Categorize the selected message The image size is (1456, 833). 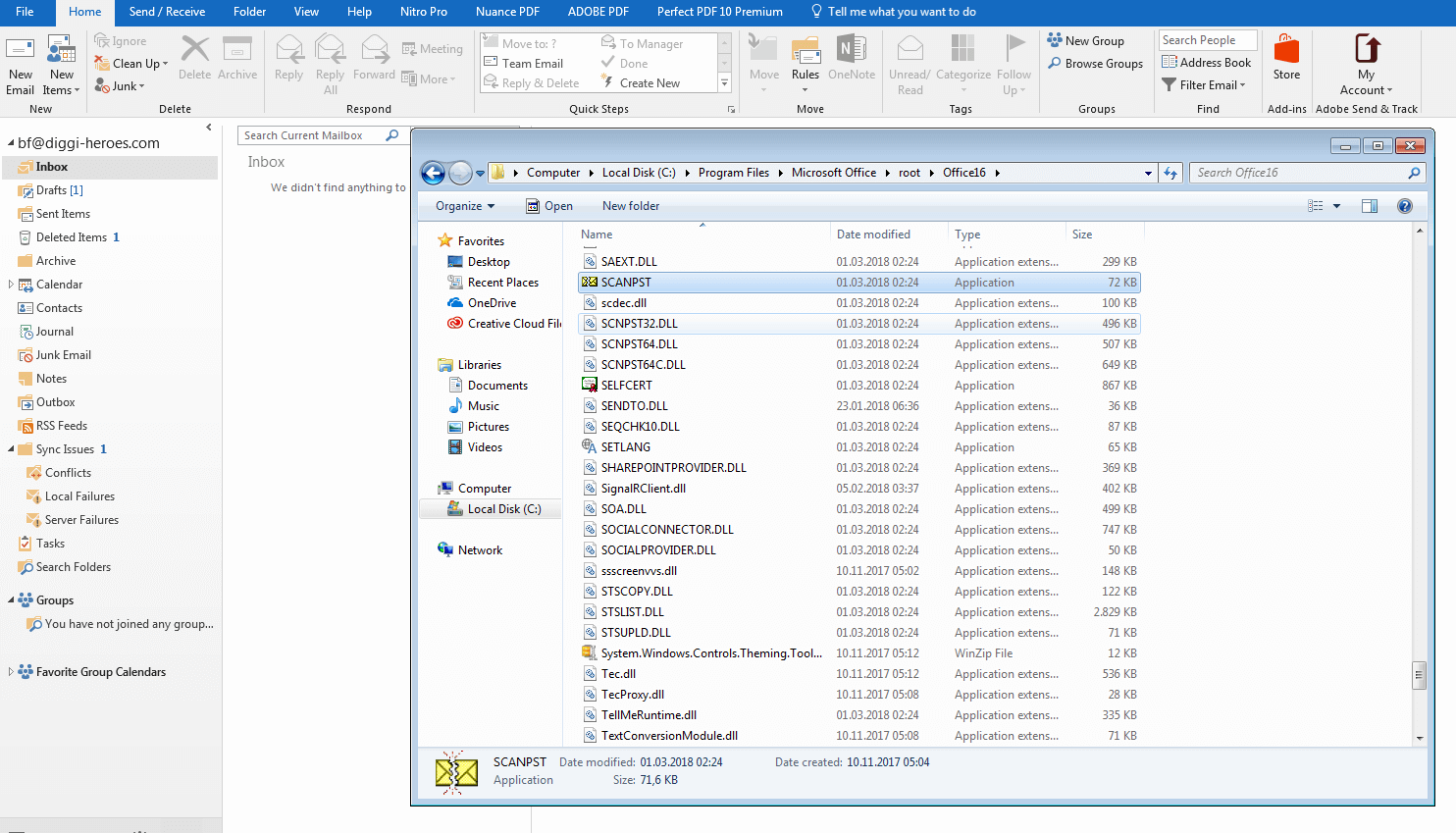[x=962, y=61]
